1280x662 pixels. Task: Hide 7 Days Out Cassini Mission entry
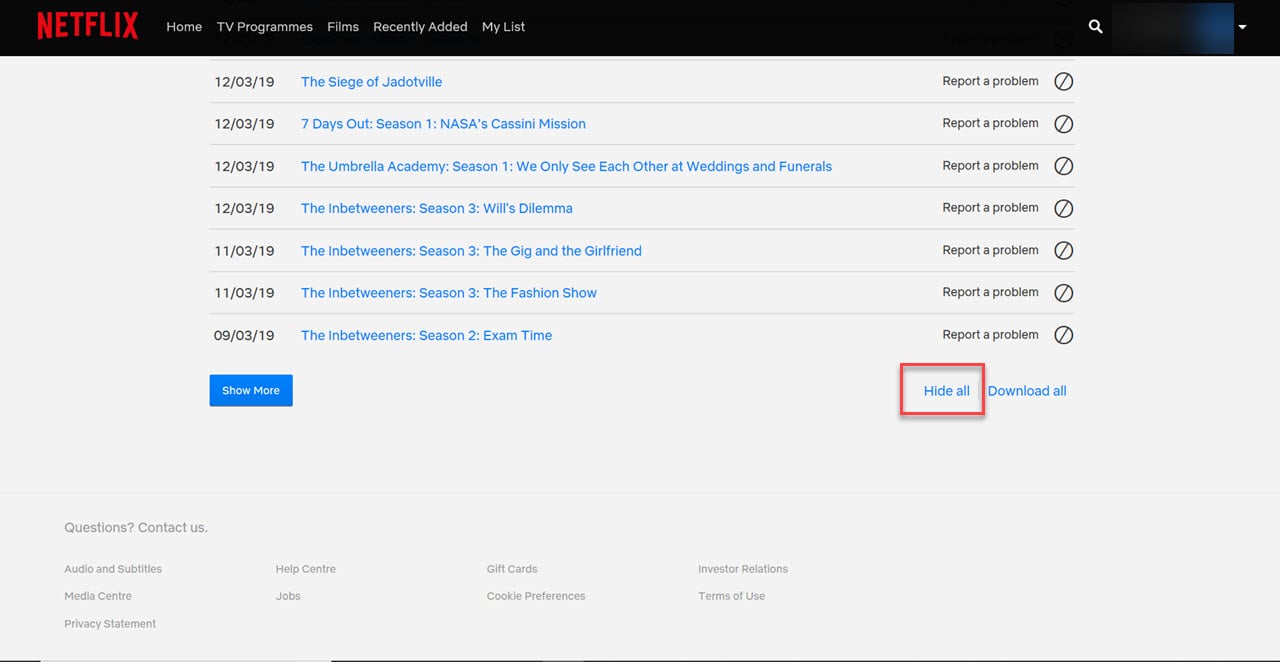coord(1064,124)
